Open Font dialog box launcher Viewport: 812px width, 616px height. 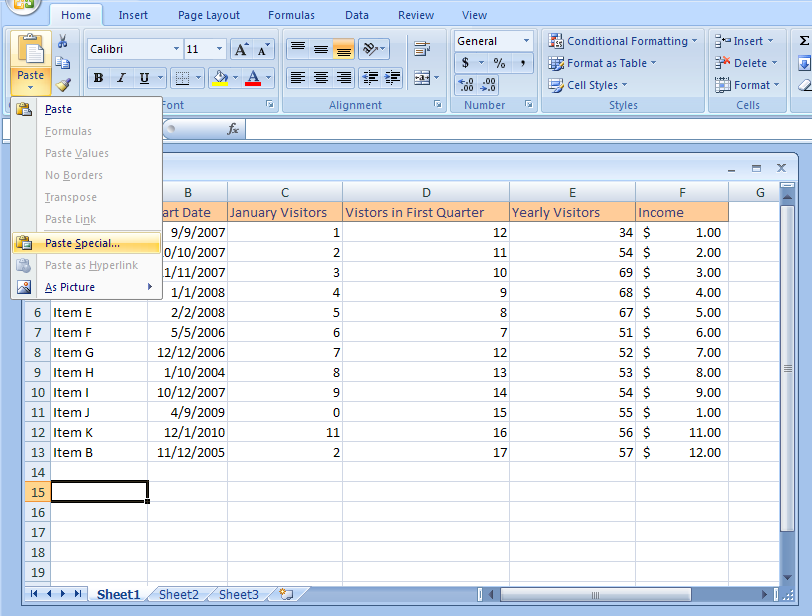pos(270,105)
